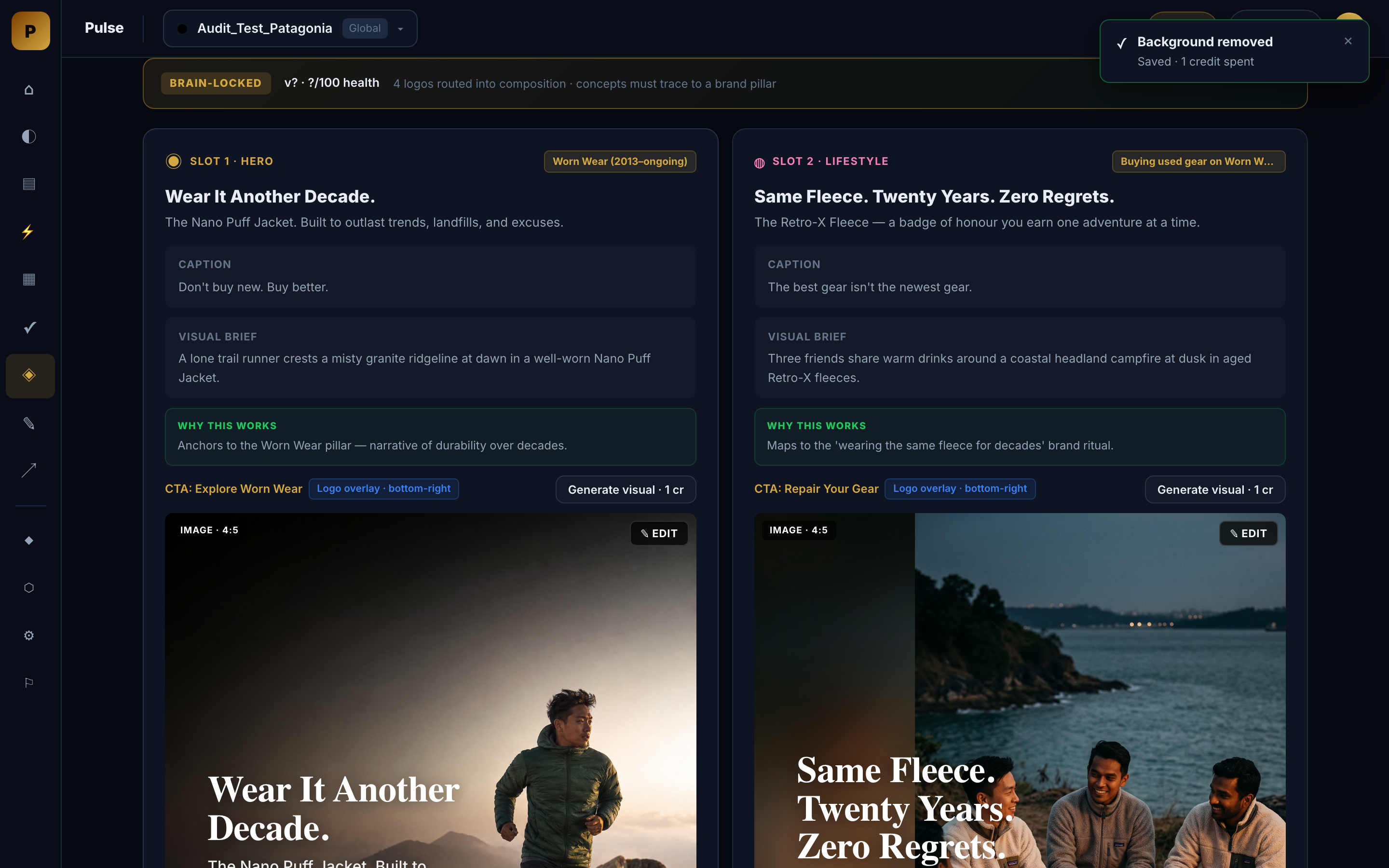Click the 'IMAGE · 4:5' label on the lifestyle image
Viewport: 1389px width, 868px height.
point(798,530)
